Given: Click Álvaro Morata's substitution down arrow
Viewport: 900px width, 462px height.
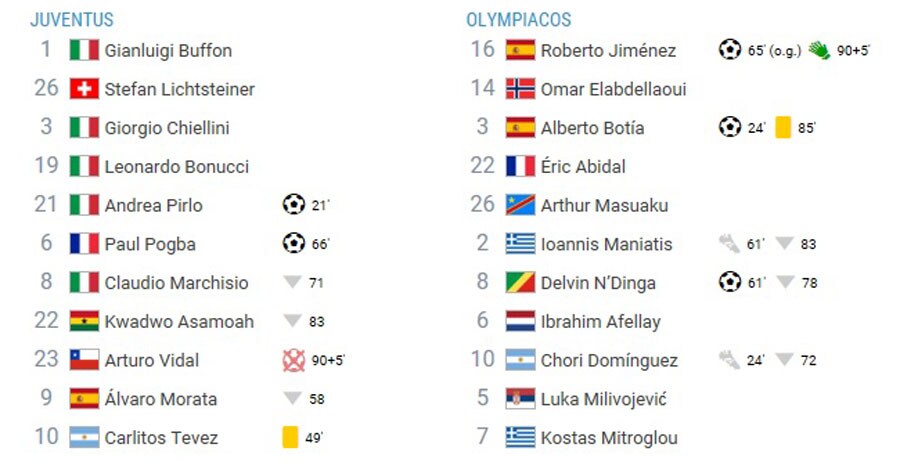Looking at the screenshot, I should [292, 398].
